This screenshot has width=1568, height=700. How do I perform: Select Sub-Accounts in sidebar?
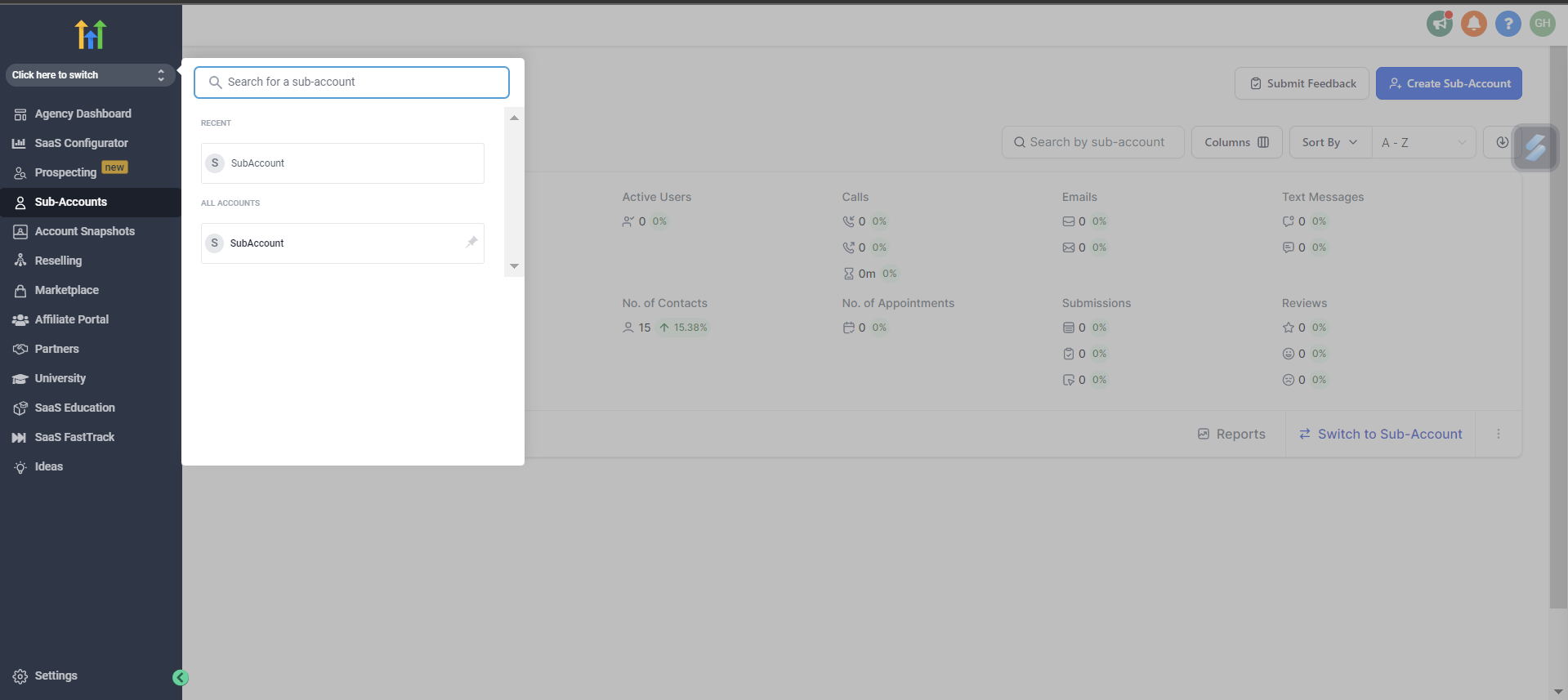click(90, 203)
